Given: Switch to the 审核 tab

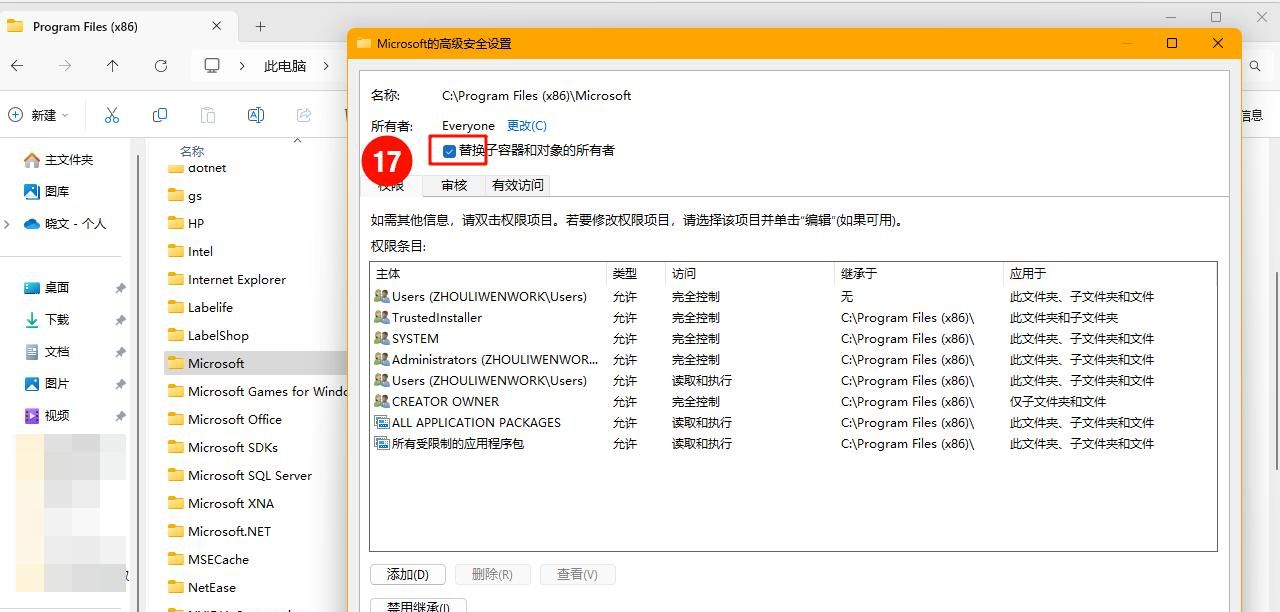Looking at the screenshot, I should [x=454, y=185].
